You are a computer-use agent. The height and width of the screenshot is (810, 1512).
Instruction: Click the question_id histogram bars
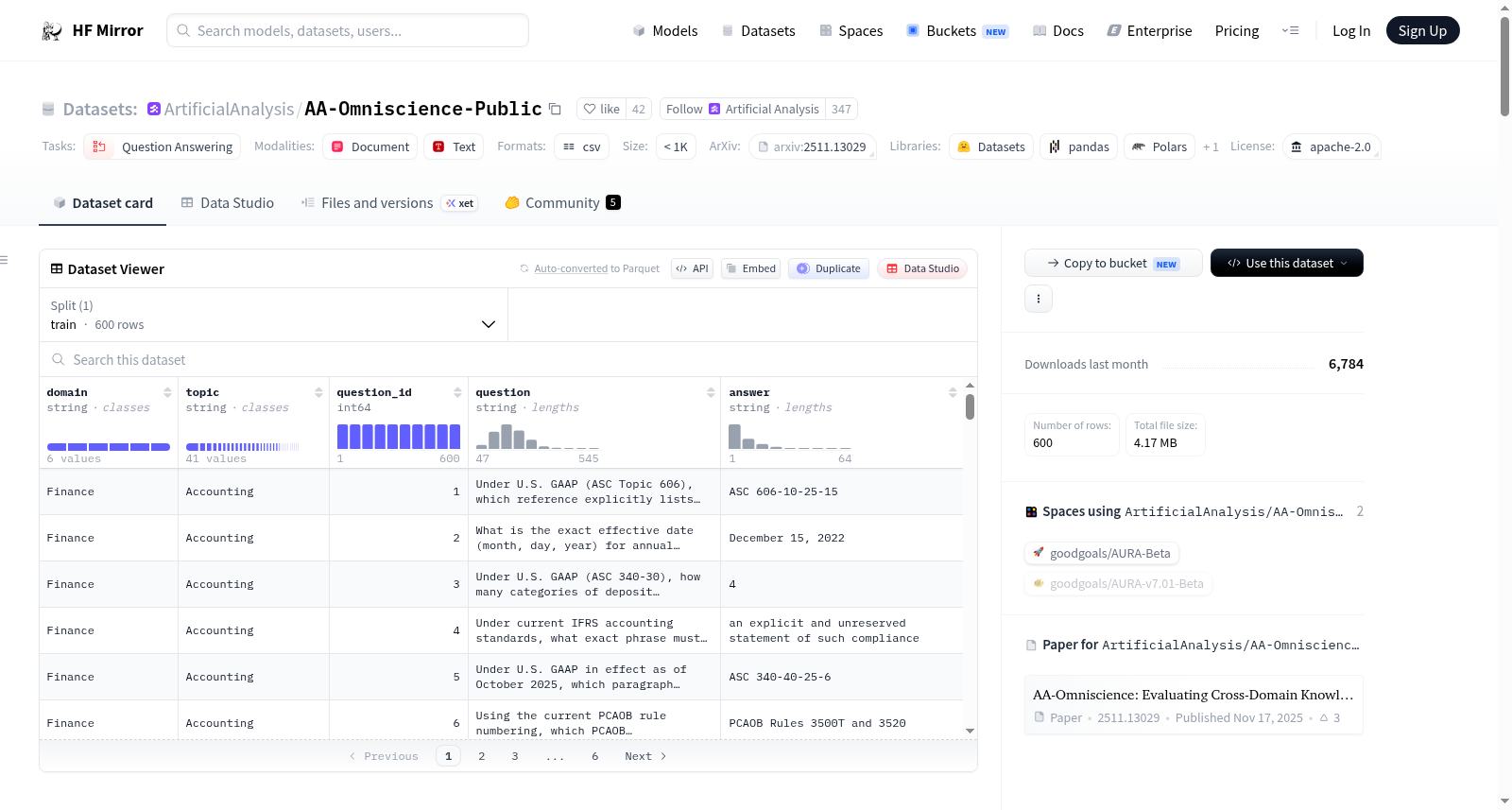click(399, 436)
